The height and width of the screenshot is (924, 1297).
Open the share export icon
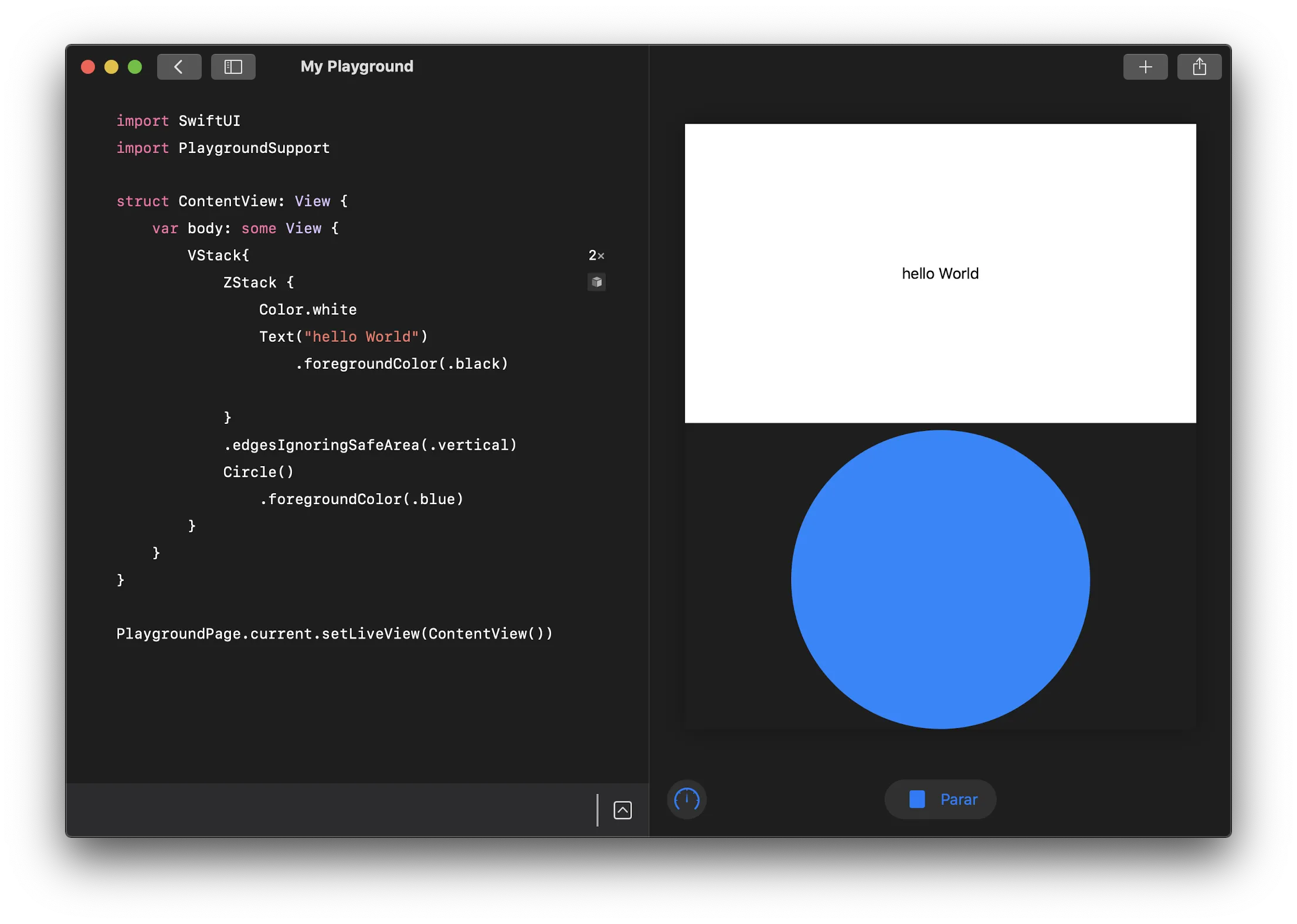pyautogui.click(x=1198, y=67)
